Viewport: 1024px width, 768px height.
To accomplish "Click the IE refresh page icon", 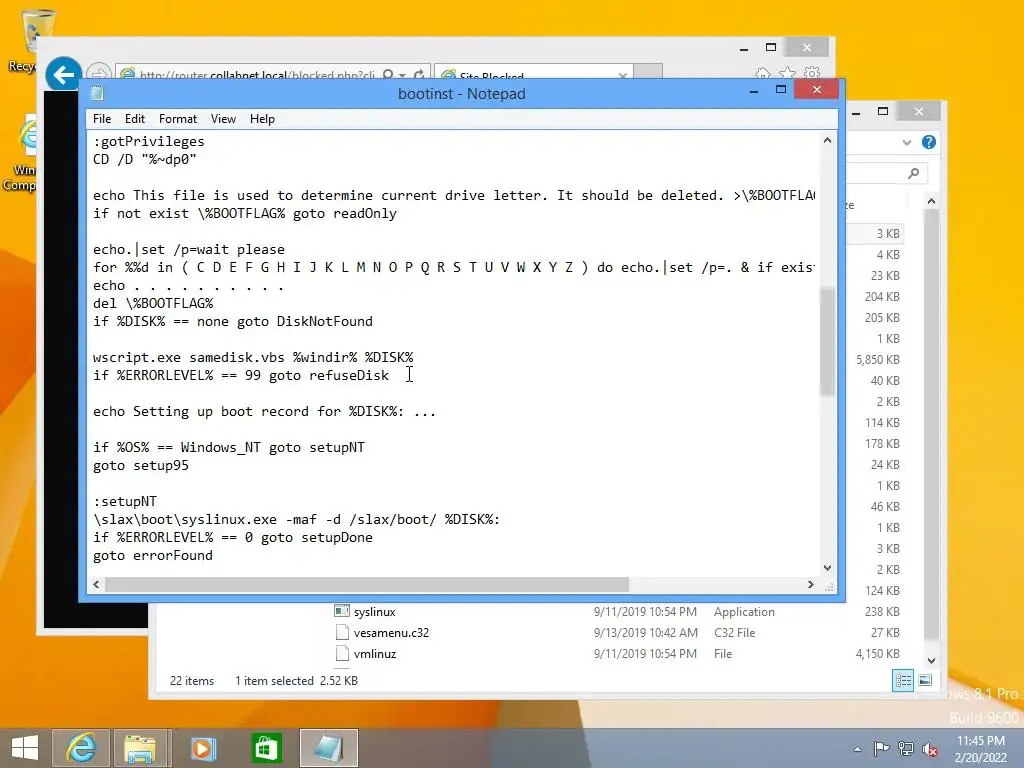I will (x=419, y=75).
